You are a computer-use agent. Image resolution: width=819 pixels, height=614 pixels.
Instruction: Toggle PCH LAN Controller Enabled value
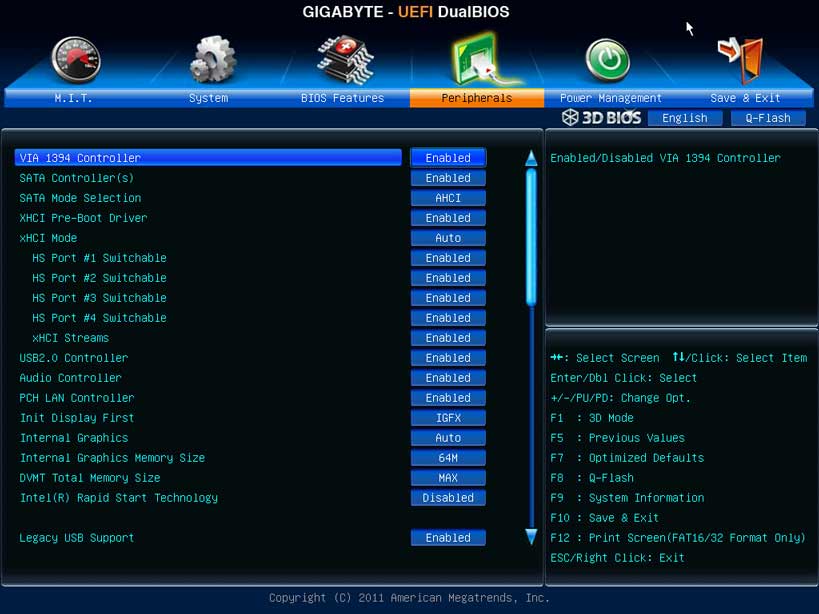coord(448,398)
